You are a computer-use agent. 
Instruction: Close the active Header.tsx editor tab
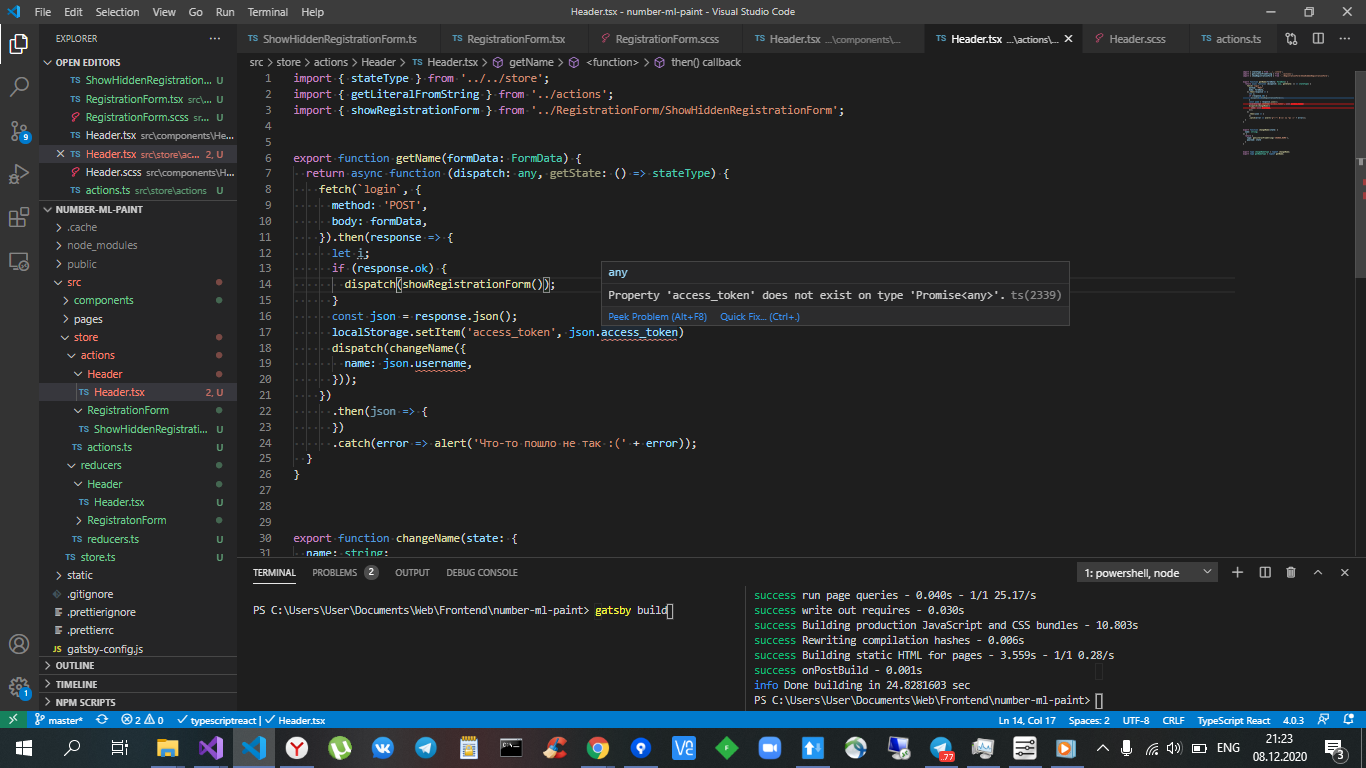click(x=1069, y=39)
